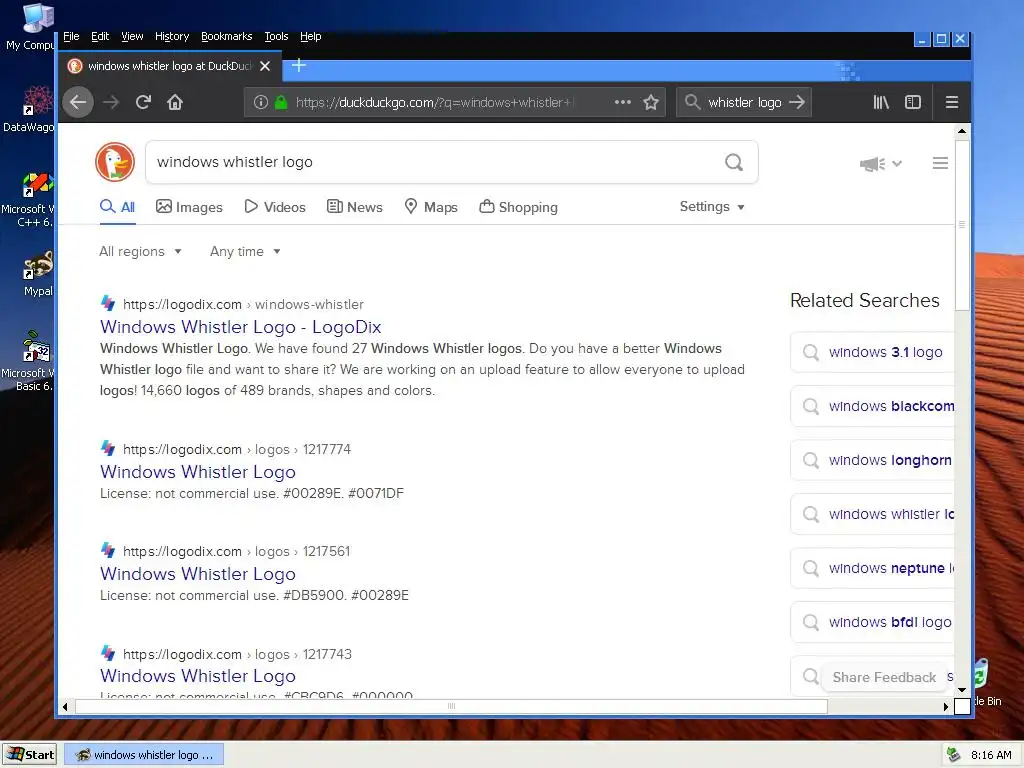Image resolution: width=1024 pixels, height=768 pixels.
Task: Switch to Videos results tab
Action: click(x=275, y=207)
